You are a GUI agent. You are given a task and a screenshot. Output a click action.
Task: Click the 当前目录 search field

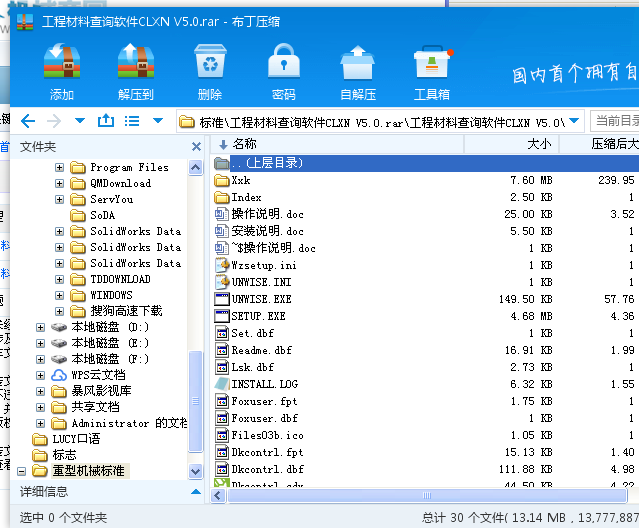click(615, 121)
